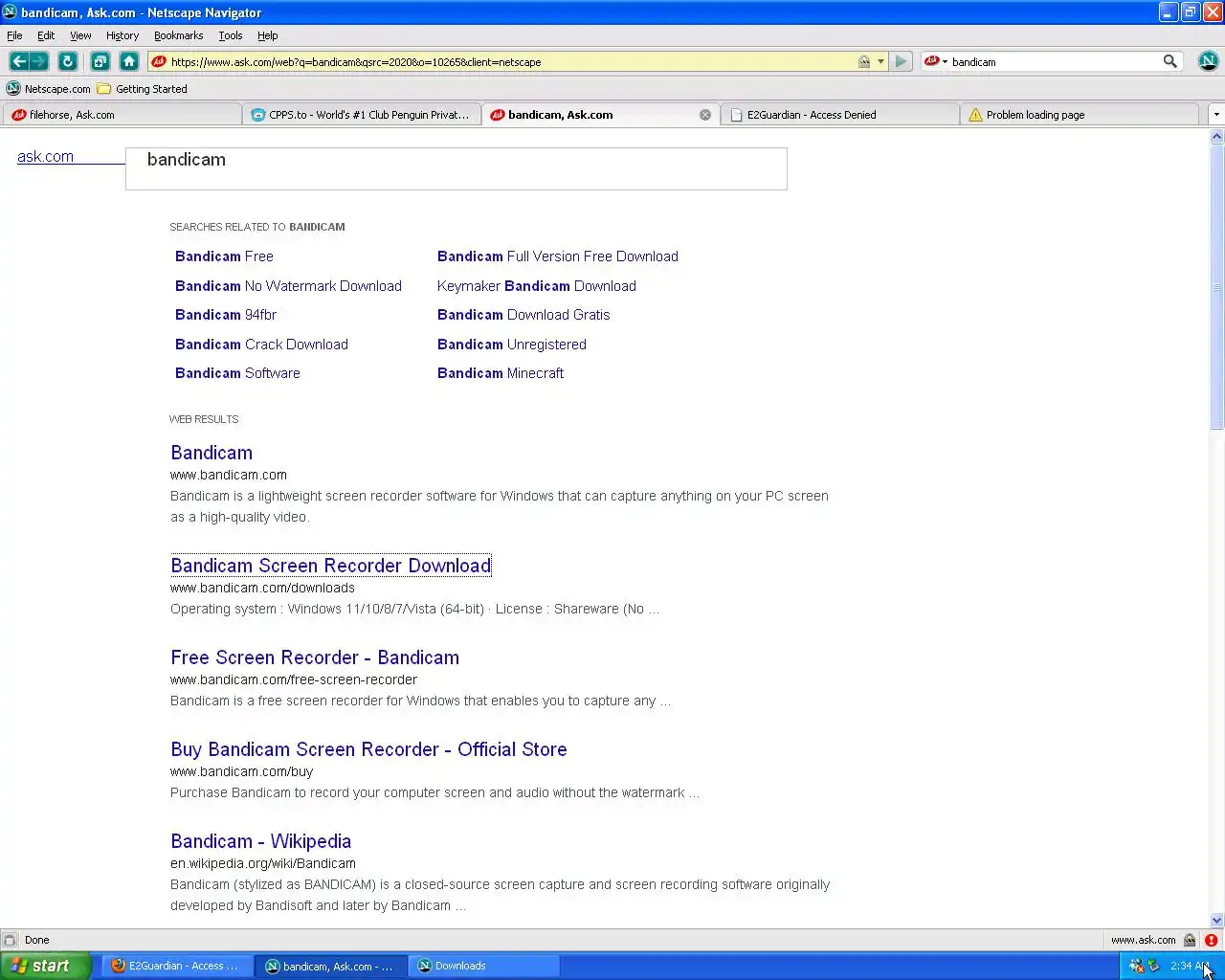Open the Windows start button
This screenshot has width=1225, height=980.
tap(46, 966)
